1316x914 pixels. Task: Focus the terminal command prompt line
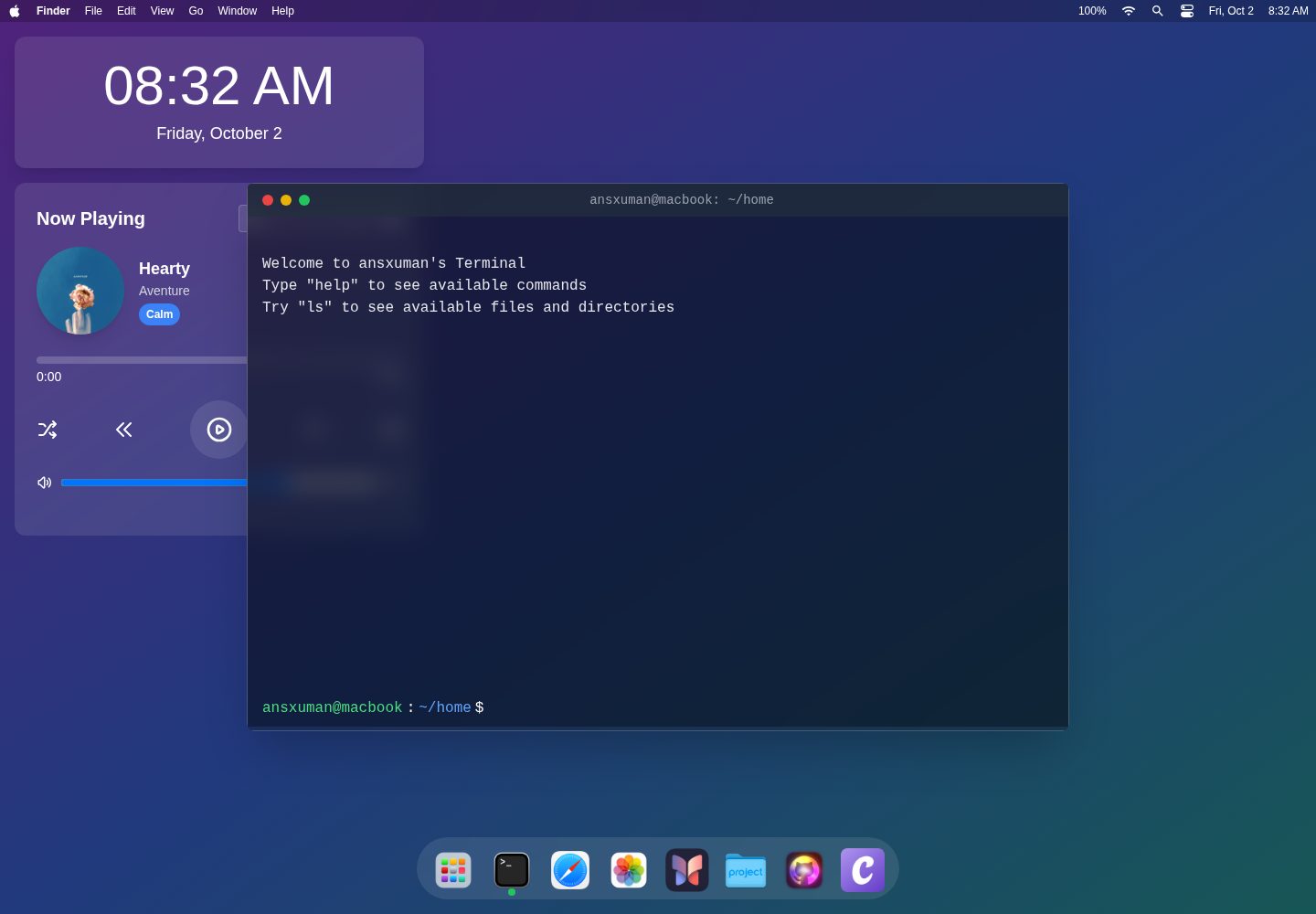(x=658, y=707)
